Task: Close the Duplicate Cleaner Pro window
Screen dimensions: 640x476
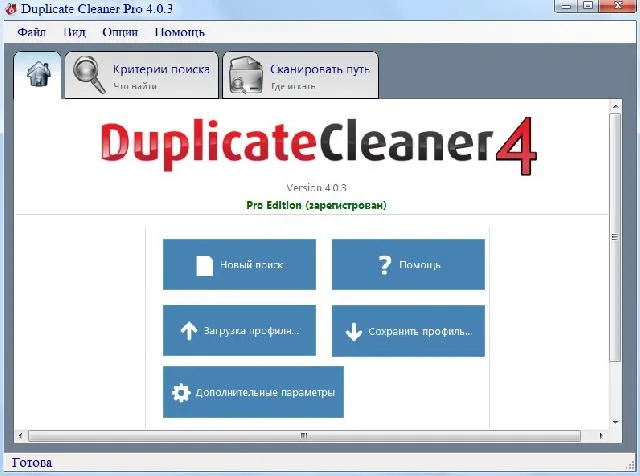Action: click(619, 6)
